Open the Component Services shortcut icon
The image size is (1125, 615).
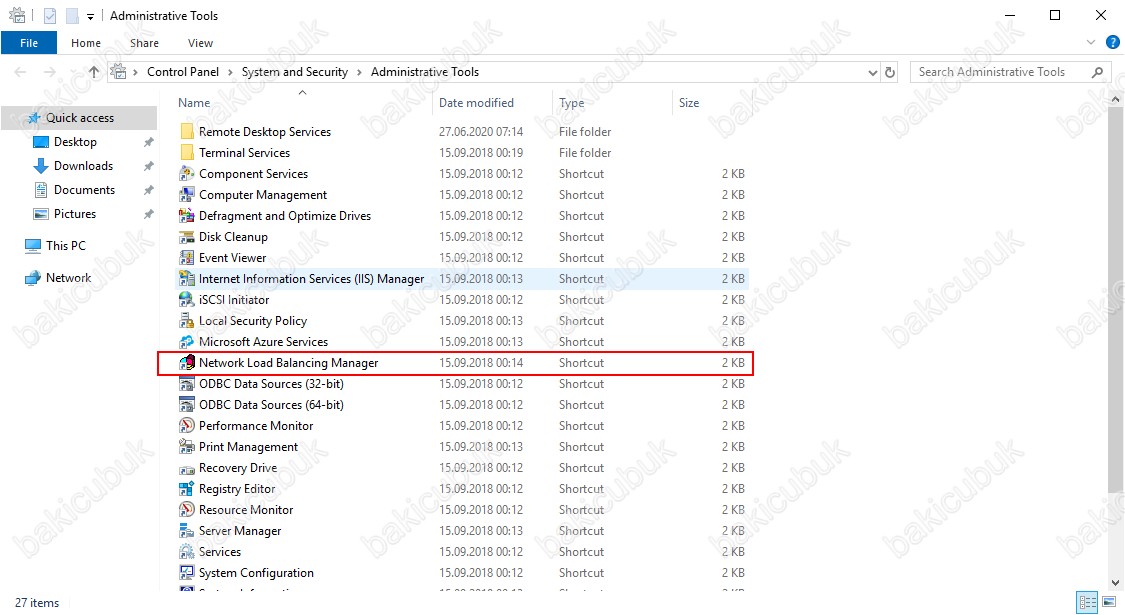coord(187,174)
